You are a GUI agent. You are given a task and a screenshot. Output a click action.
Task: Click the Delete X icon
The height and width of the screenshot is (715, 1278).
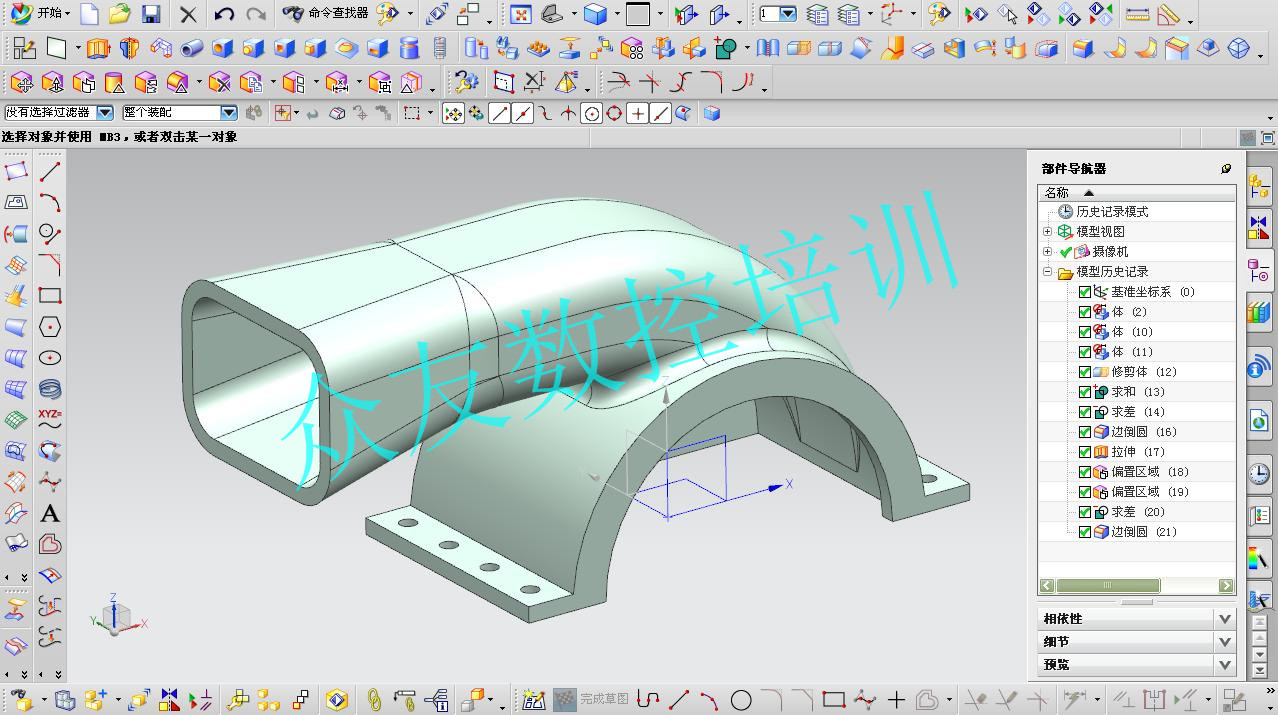pyautogui.click(x=188, y=14)
